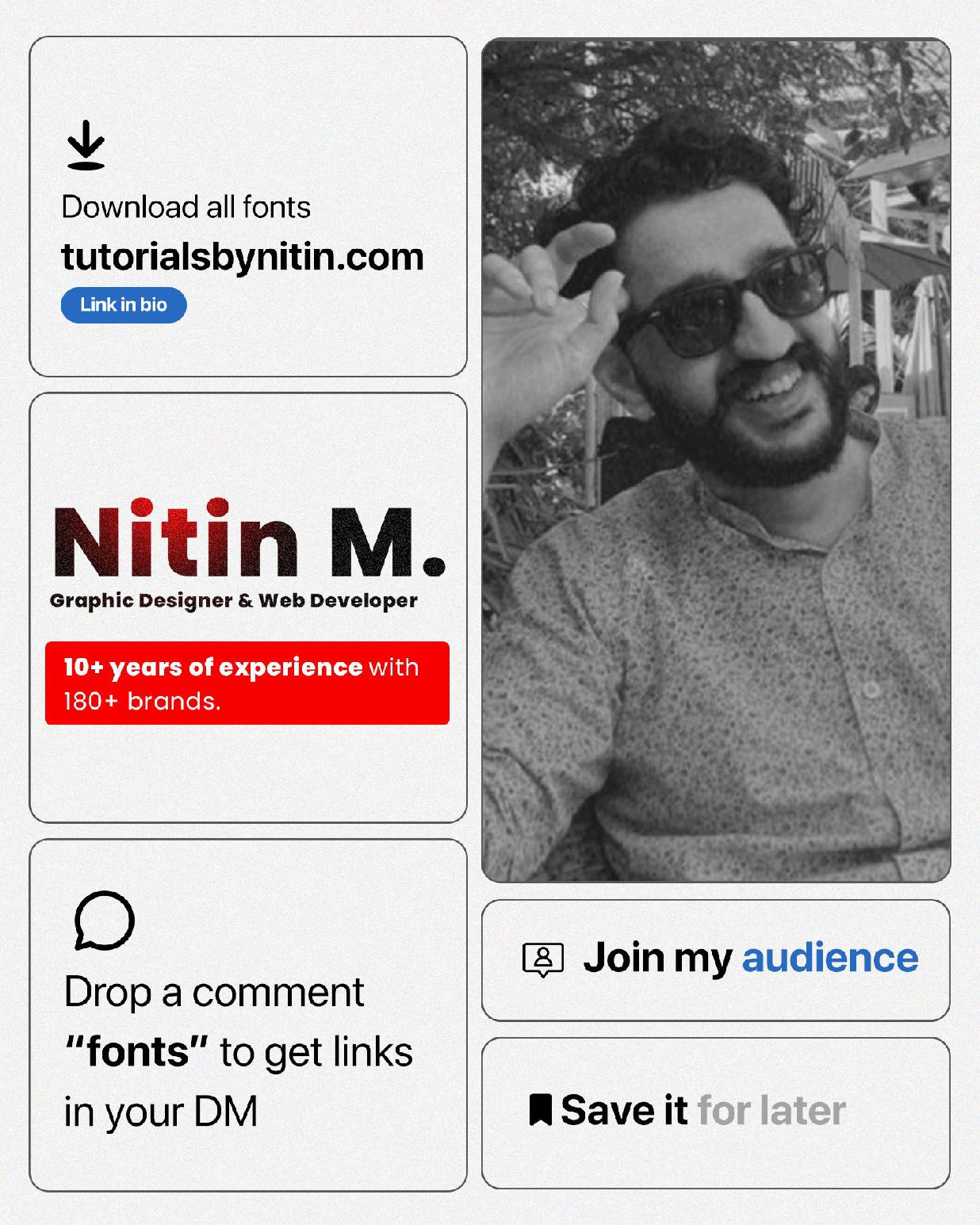Click the 180+ brands text

click(142, 702)
